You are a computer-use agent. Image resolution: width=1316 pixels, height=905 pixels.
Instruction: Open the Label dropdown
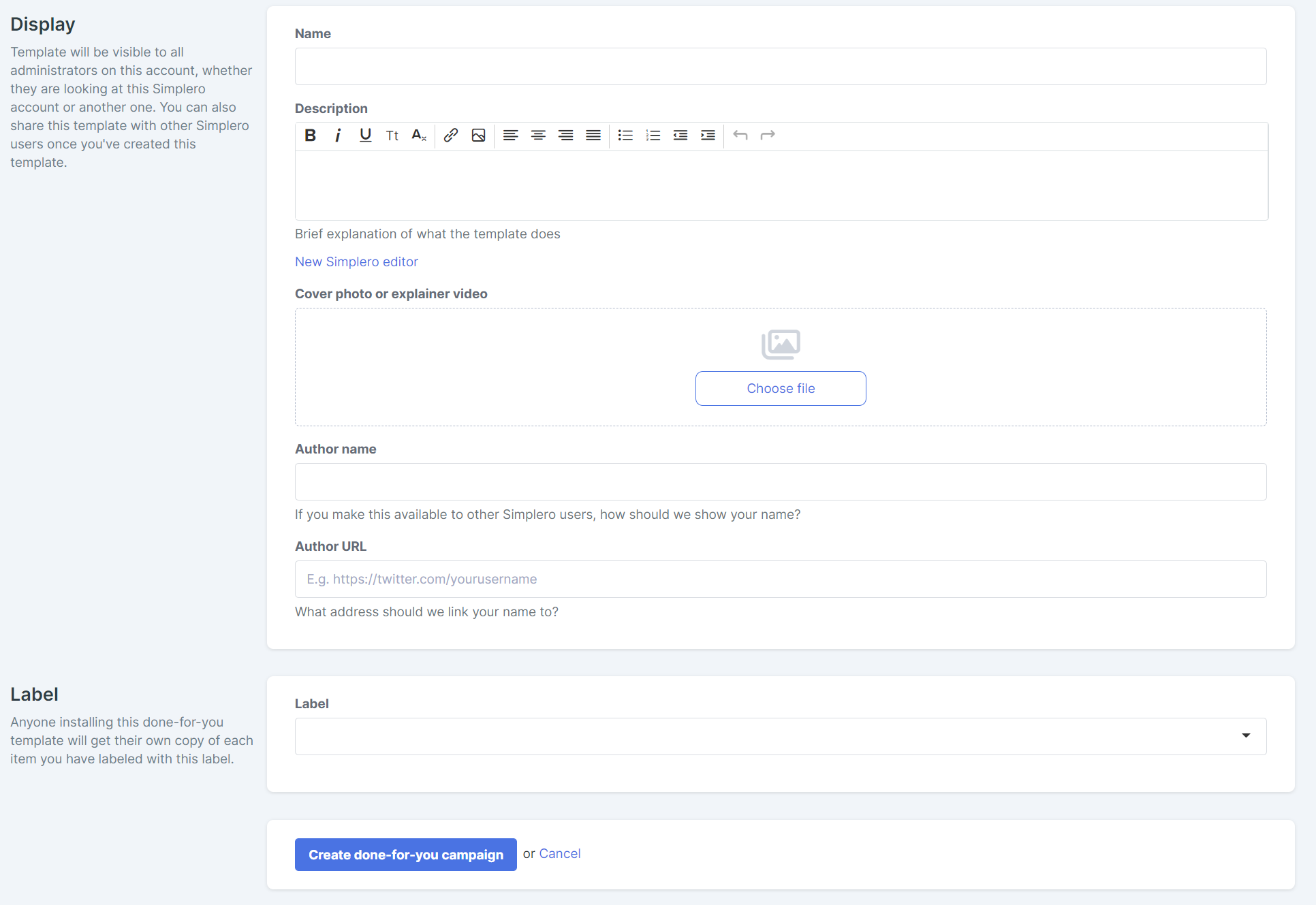point(781,736)
